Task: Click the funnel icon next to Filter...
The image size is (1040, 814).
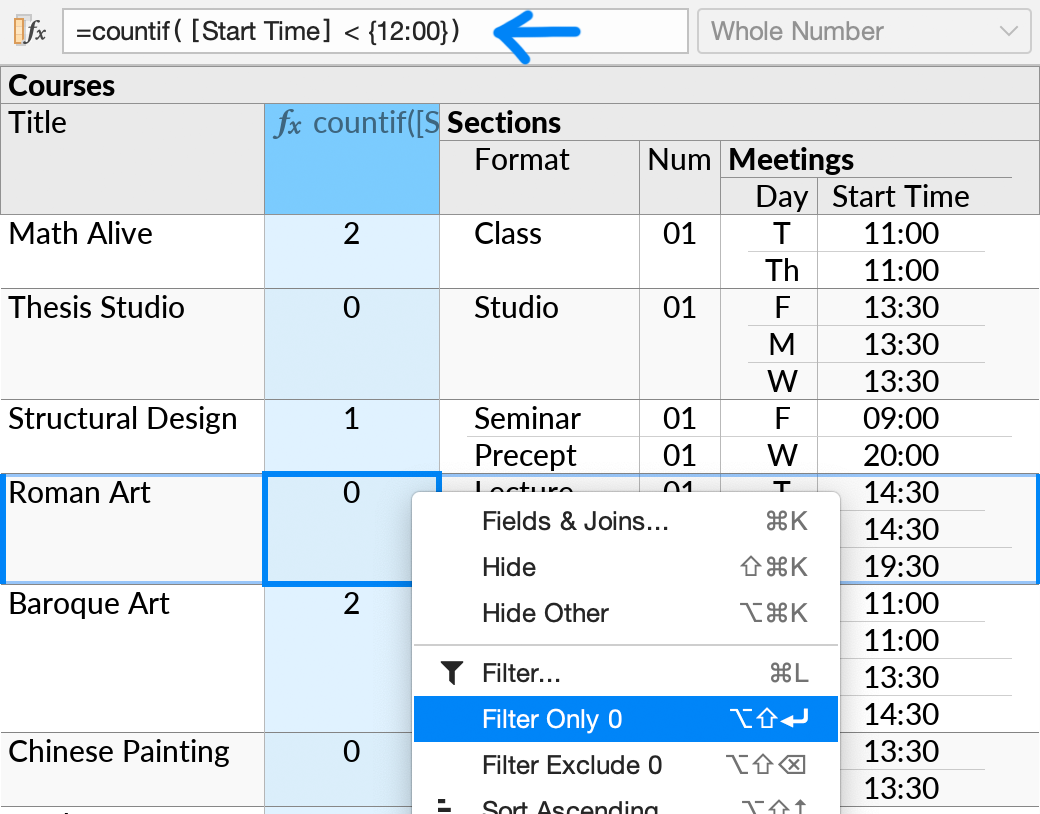Action: coord(452,673)
